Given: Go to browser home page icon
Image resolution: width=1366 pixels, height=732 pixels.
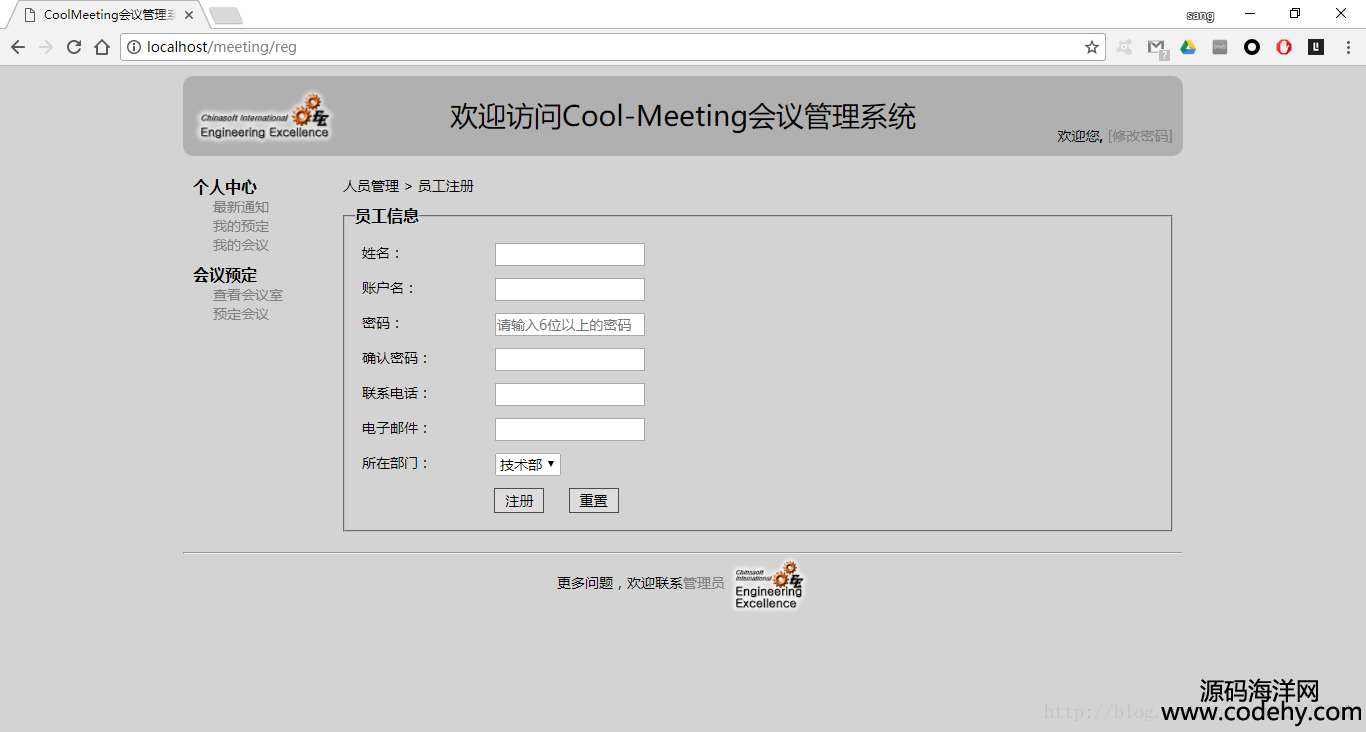Looking at the screenshot, I should click(x=102, y=47).
